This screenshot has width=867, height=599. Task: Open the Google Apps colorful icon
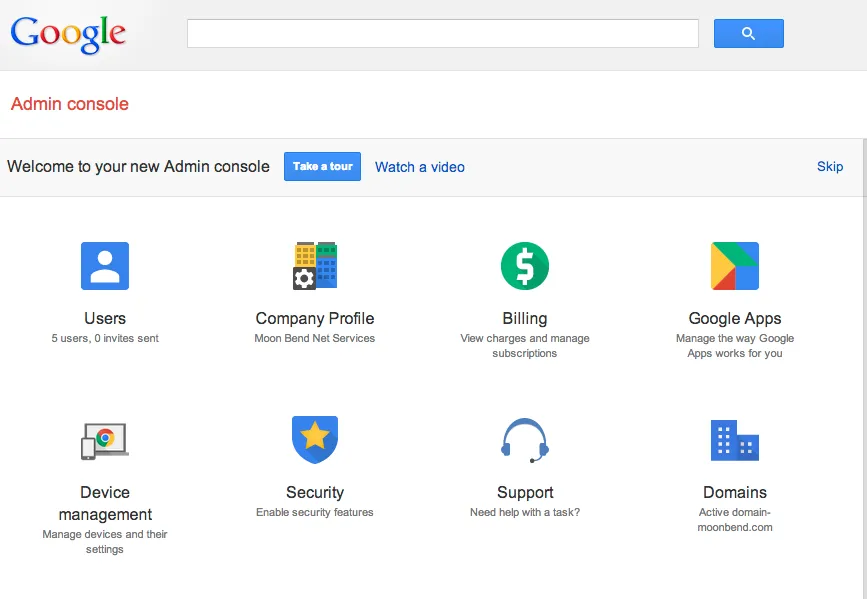(x=735, y=265)
